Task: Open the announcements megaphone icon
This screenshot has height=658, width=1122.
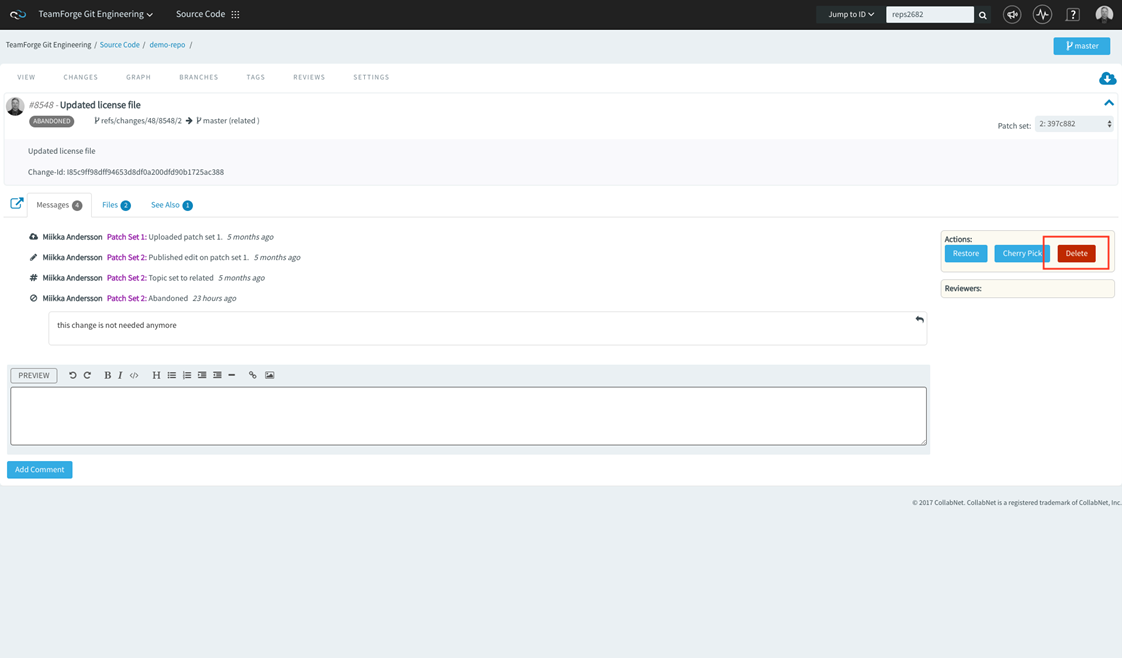Action: click(1012, 14)
